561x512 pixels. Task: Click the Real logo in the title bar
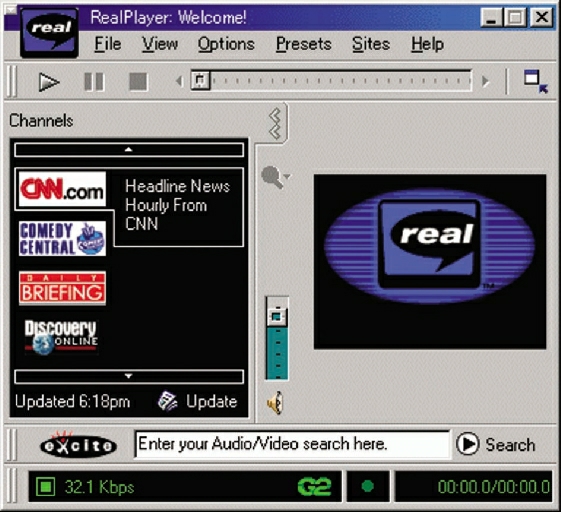coord(50,32)
